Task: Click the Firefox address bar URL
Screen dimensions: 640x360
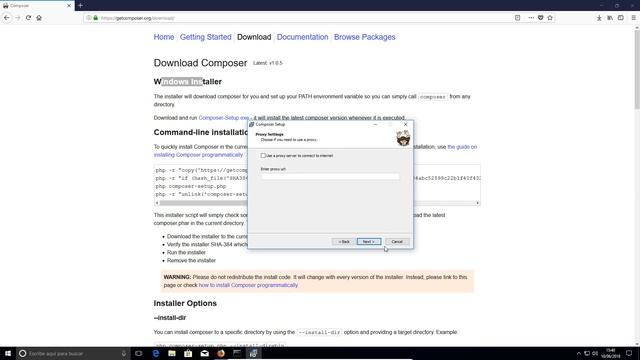Action: tap(138, 18)
